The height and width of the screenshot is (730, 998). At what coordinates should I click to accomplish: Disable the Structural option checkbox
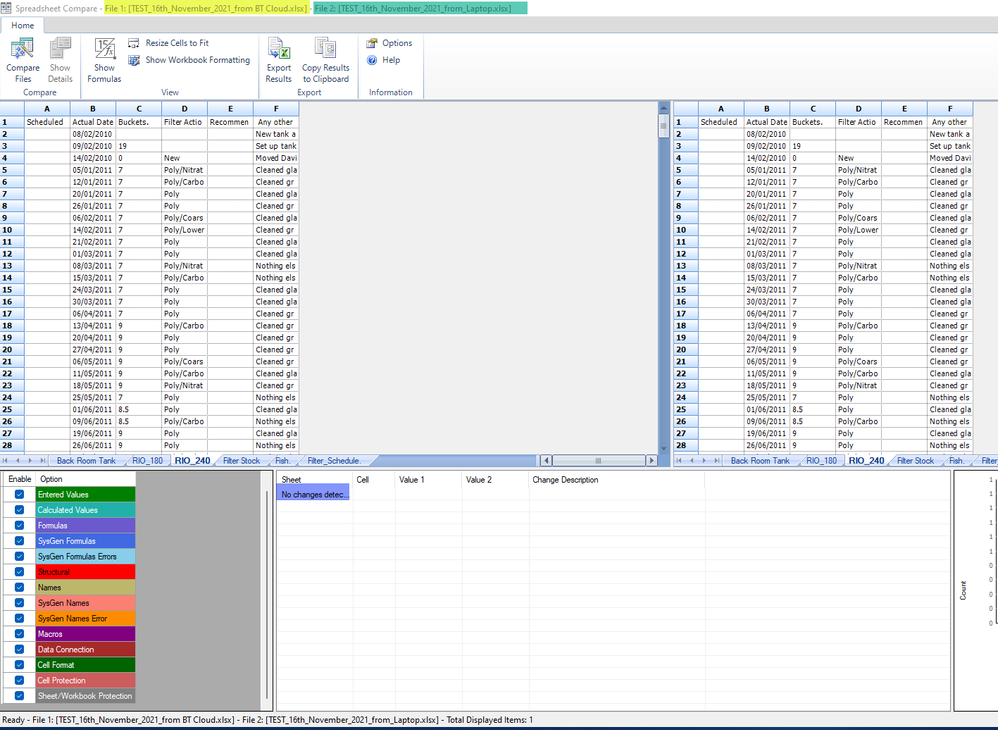19,572
